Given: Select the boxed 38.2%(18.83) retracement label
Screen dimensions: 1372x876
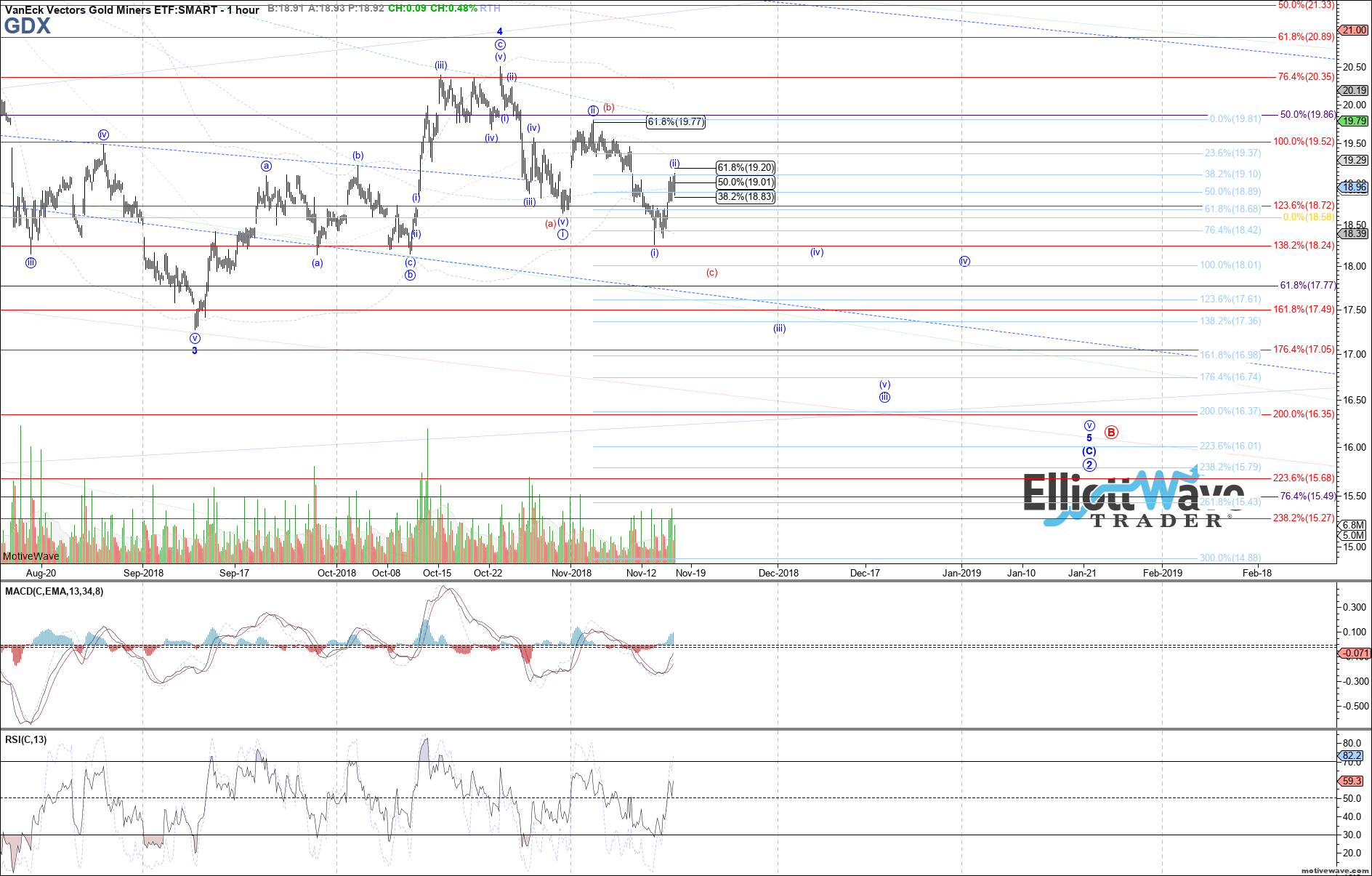Looking at the screenshot, I should pos(746,196).
